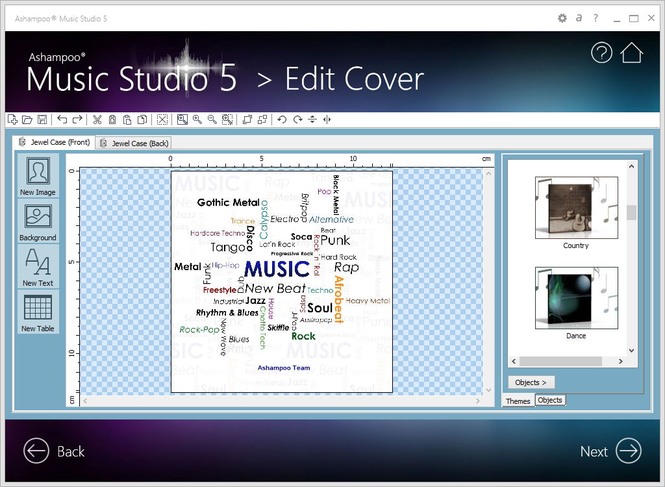Set the cover Background
665x487 pixels.
[38, 221]
